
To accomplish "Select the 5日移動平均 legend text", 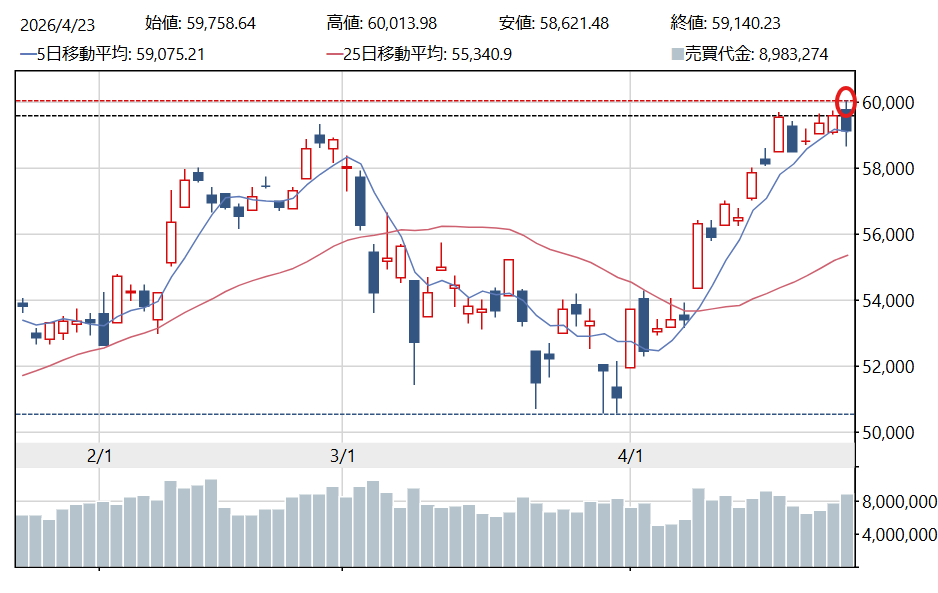I will click(120, 54).
